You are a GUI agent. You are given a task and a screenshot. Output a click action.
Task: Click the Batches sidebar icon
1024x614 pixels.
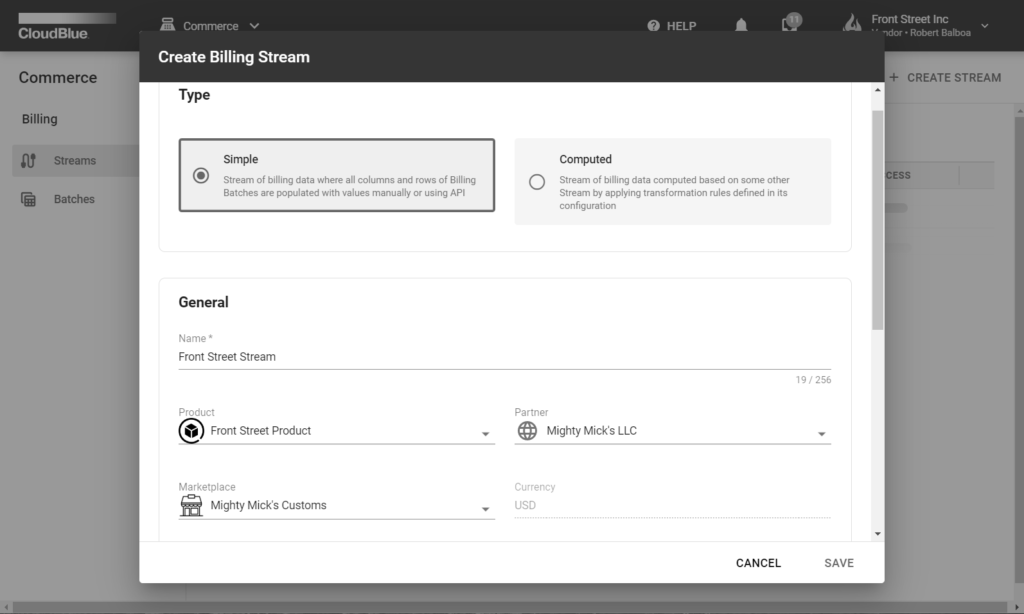click(28, 199)
